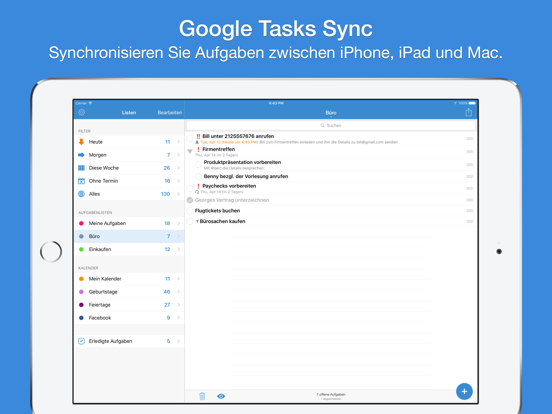Open settings gear in the sidebar header

pyautogui.click(x=82, y=112)
